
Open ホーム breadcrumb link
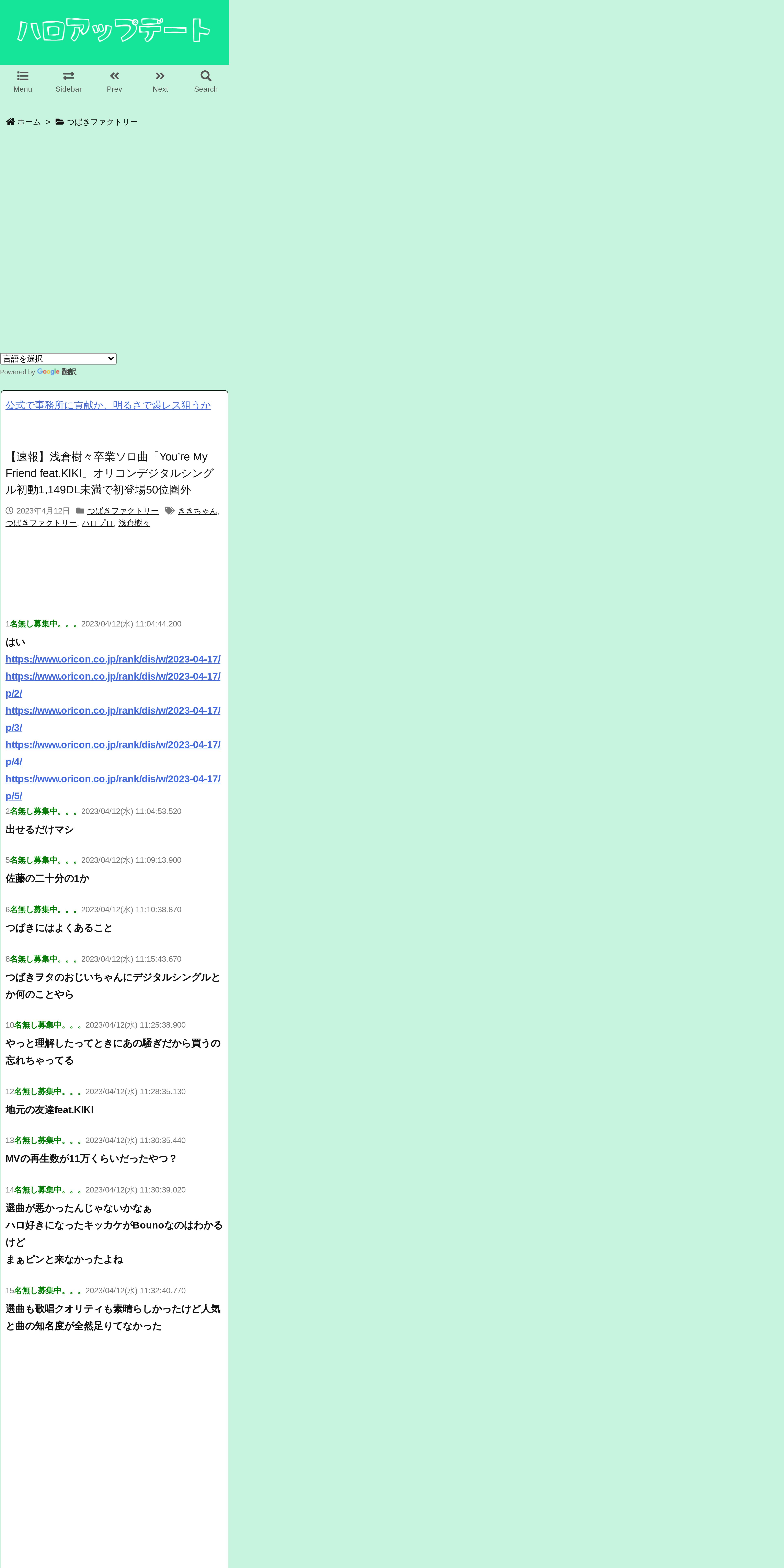click(x=29, y=122)
